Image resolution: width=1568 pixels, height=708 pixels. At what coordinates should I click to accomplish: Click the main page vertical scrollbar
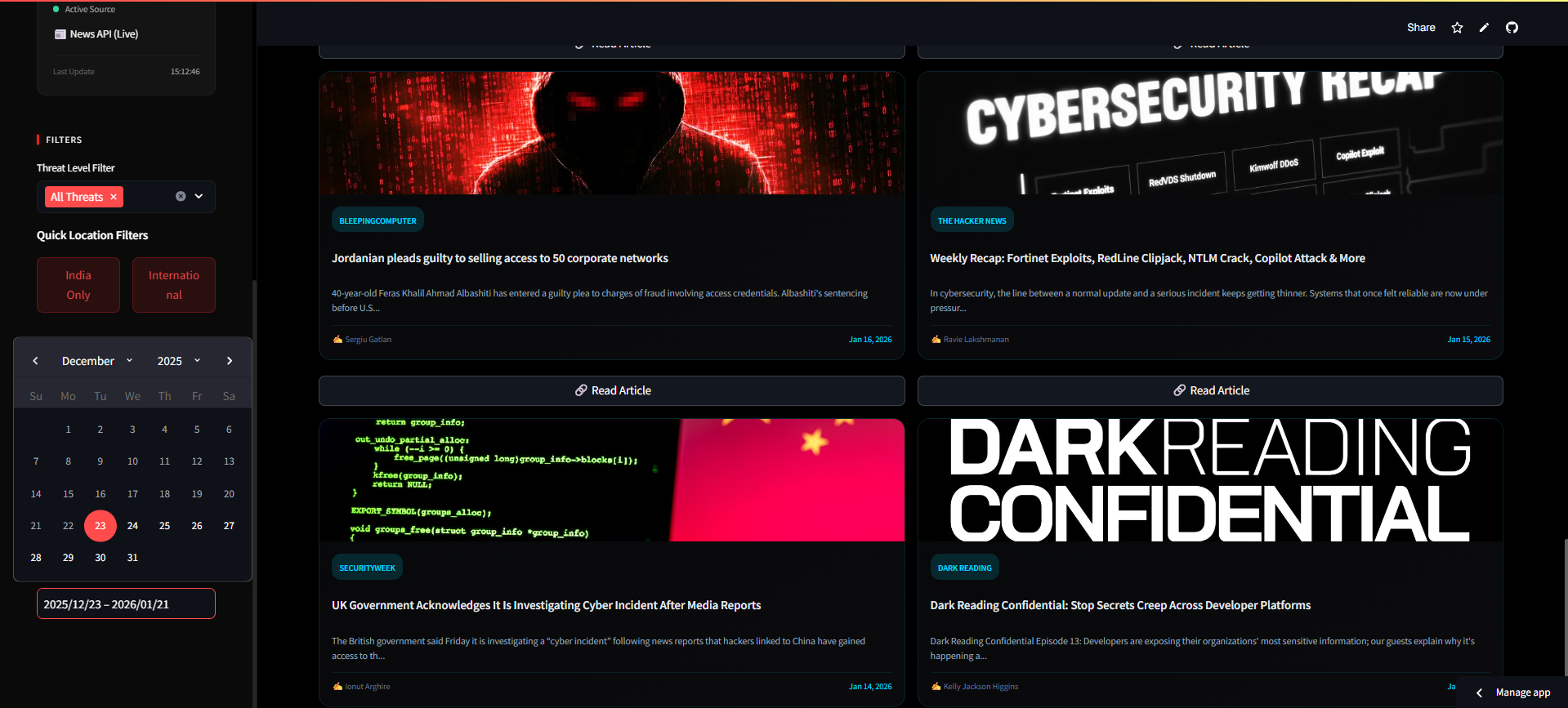coord(1565,606)
